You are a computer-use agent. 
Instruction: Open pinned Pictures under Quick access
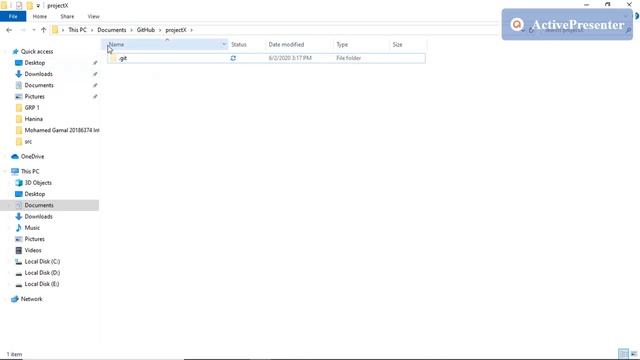[34, 97]
